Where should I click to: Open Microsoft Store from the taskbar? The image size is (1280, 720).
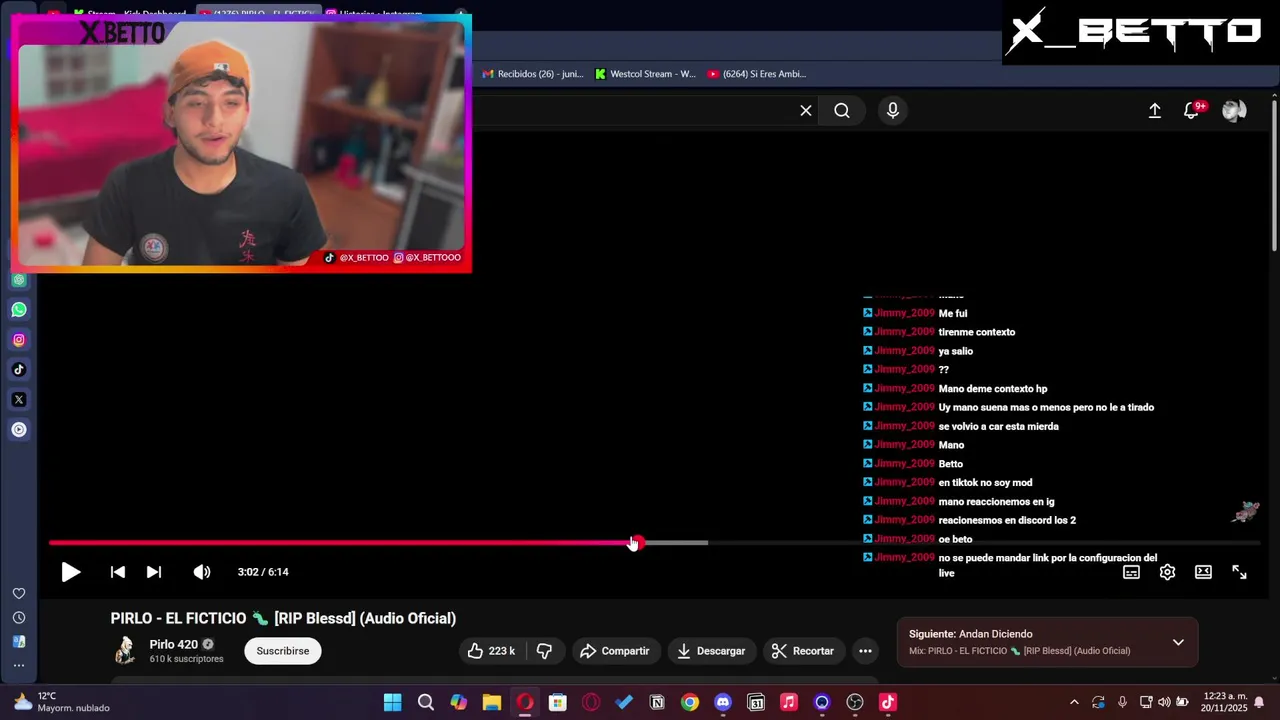coord(557,703)
